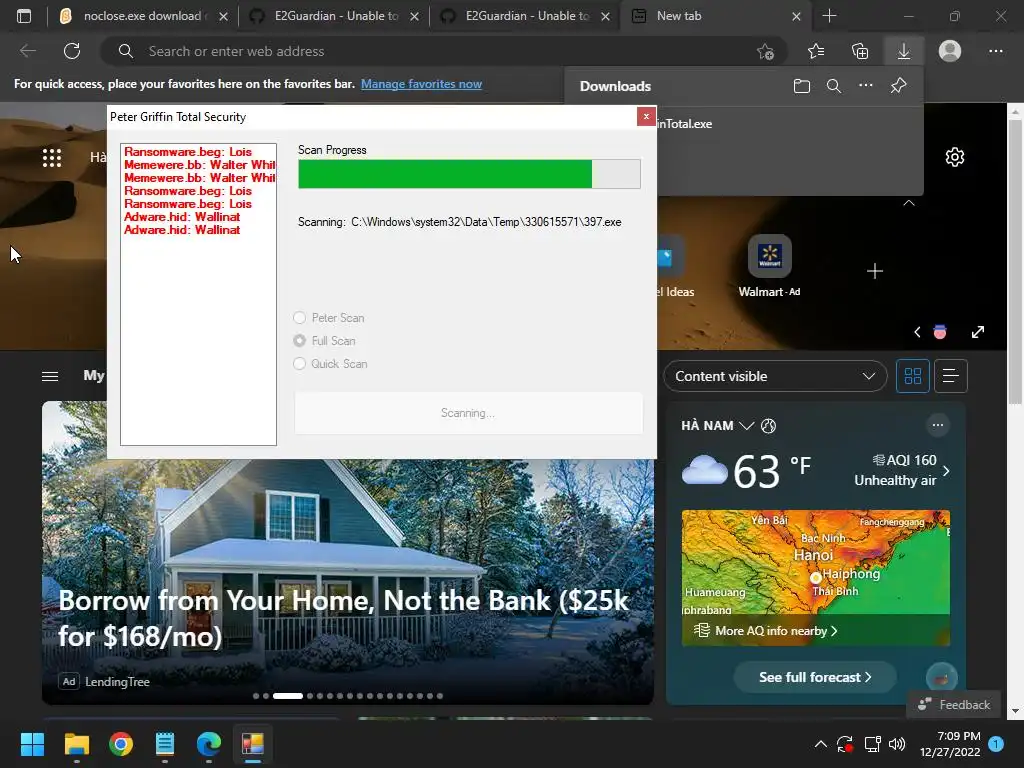
Task: Search downloads using magnifier icon
Action: (x=834, y=86)
